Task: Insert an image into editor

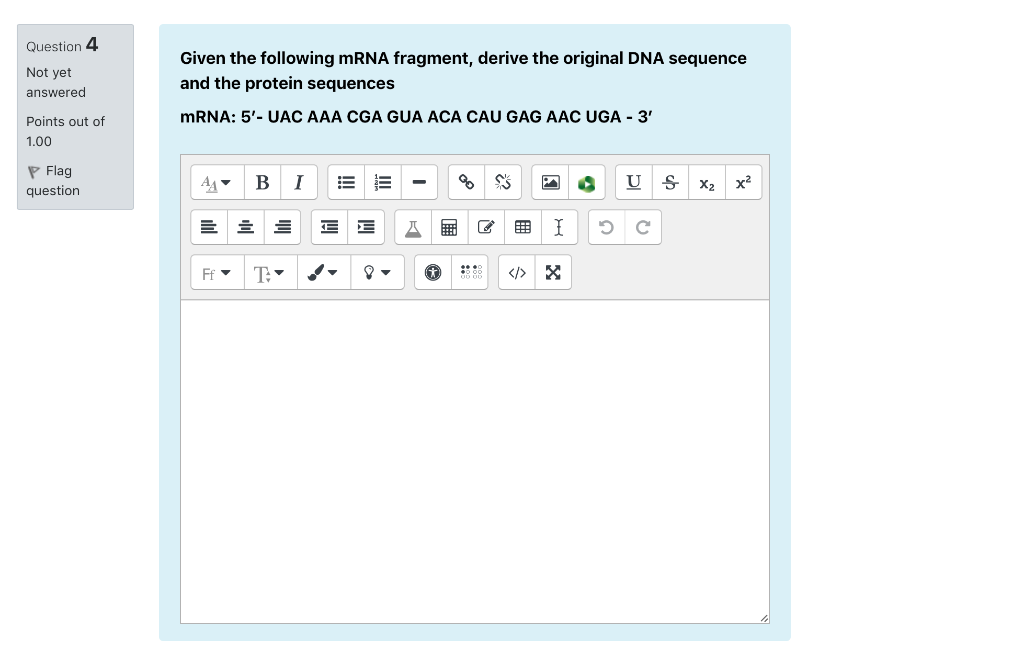Action: point(551,182)
